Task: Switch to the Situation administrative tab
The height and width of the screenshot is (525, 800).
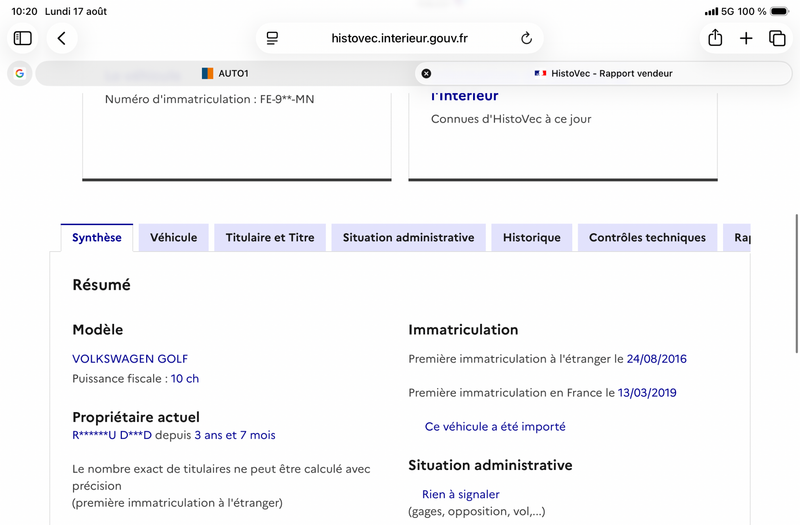Action: (409, 238)
